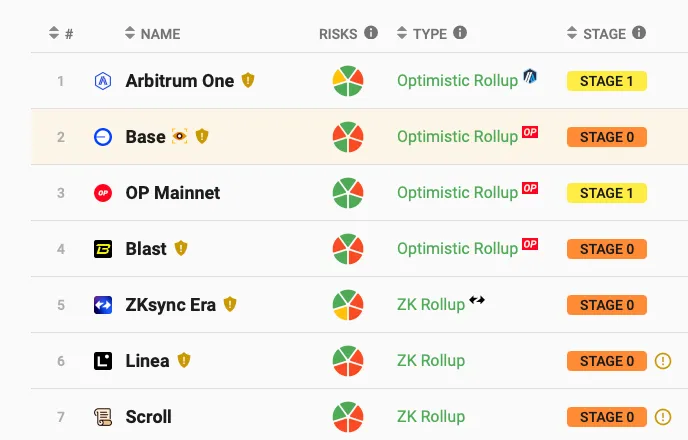Viewport: 688px width, 440px height.
Task: Click the Scroll project logo icon
Action: pyautogui.click(x=102, y=417)
